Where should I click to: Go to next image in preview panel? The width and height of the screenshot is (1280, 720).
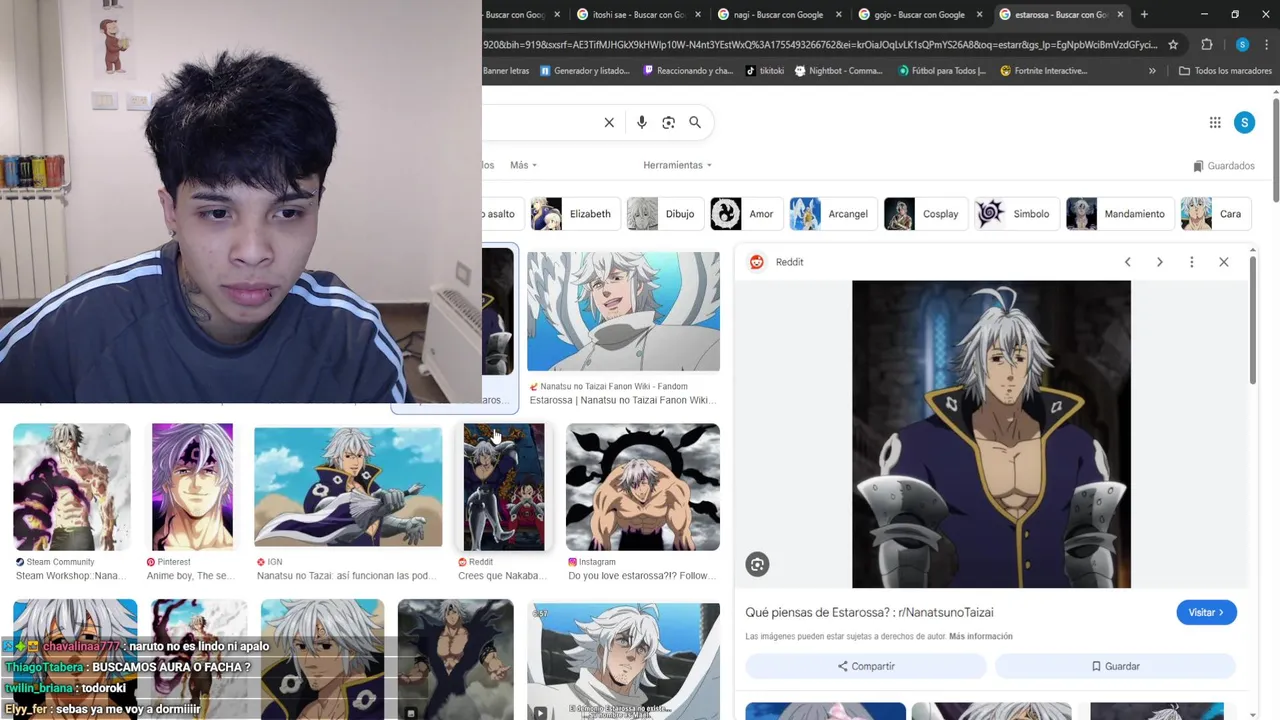1159,262
